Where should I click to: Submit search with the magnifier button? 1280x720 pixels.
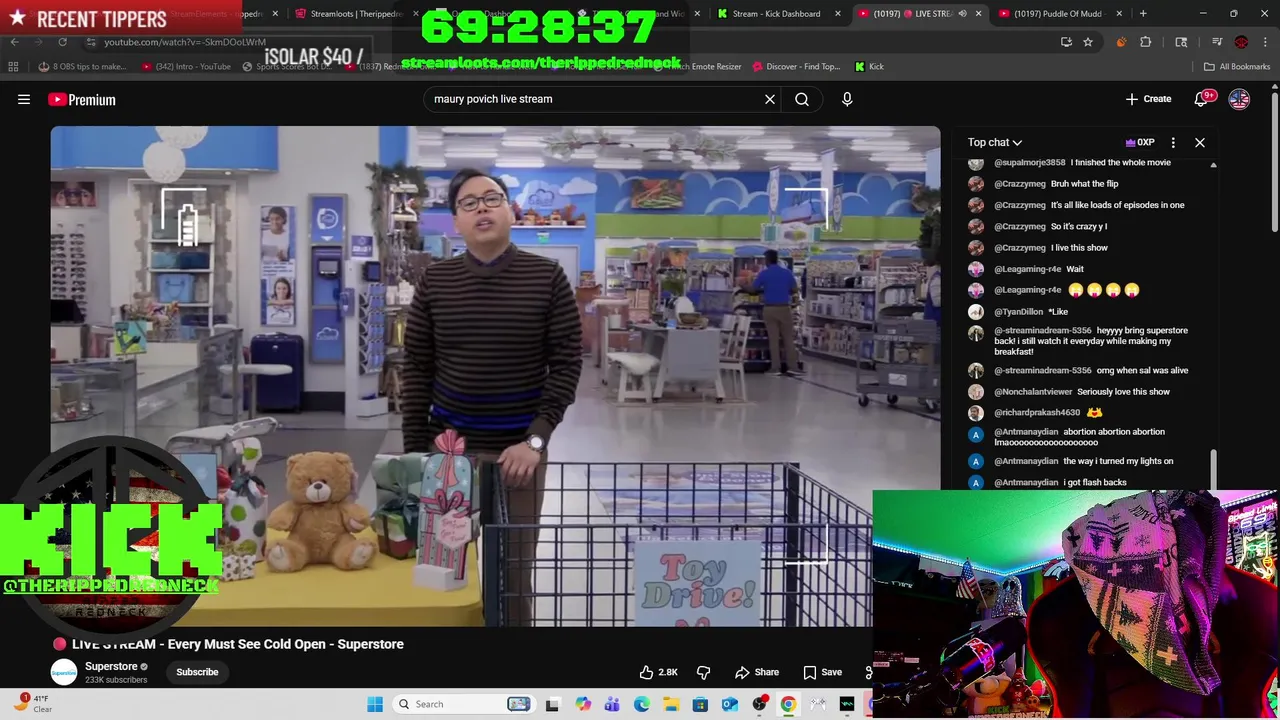[x=802, y=99]
